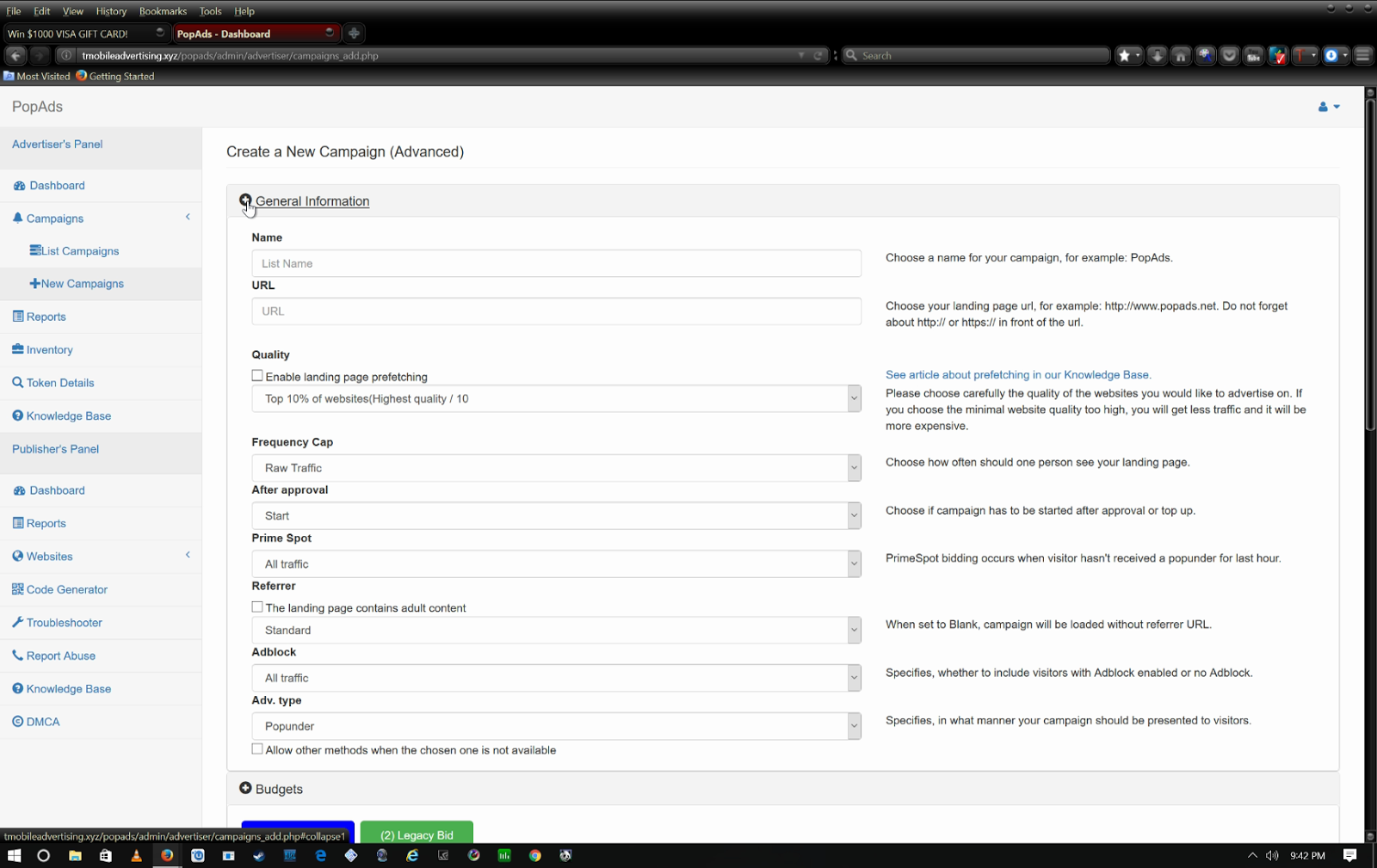Screen dimensions: 1377x868
Task: Select the 'PopAds - Dashboard' tab
Action: click(x=256, y=34)
